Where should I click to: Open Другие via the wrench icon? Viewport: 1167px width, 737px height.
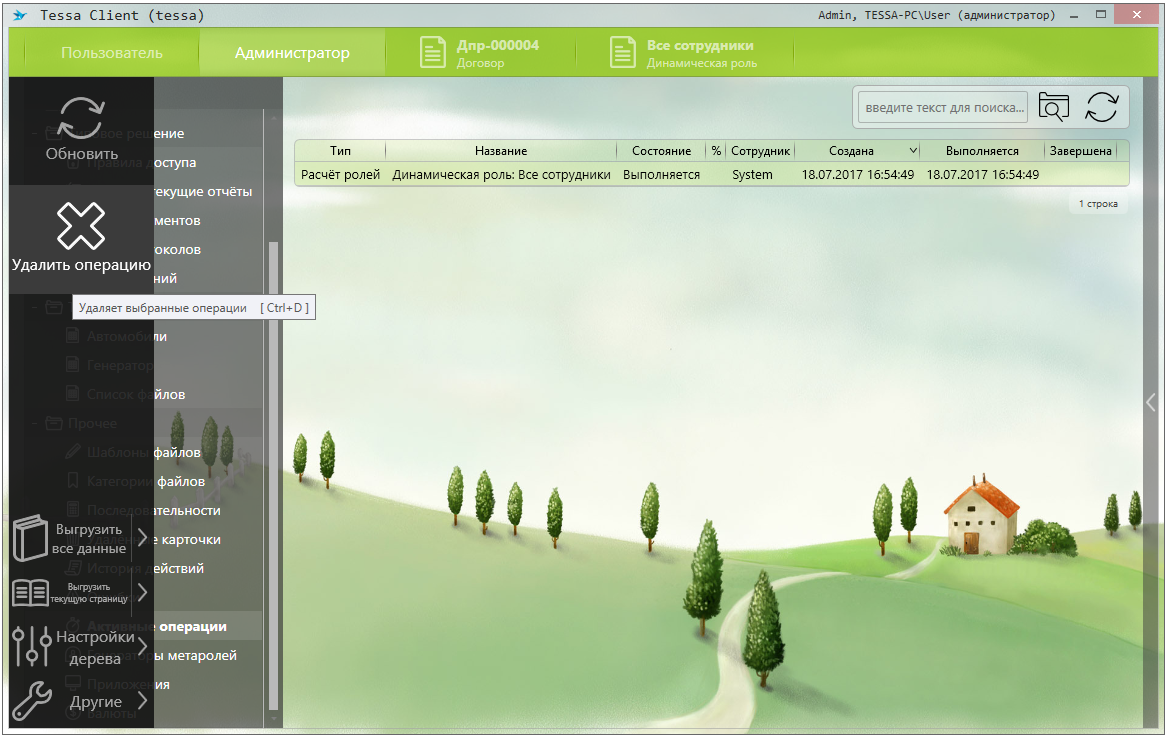(32, 701)
